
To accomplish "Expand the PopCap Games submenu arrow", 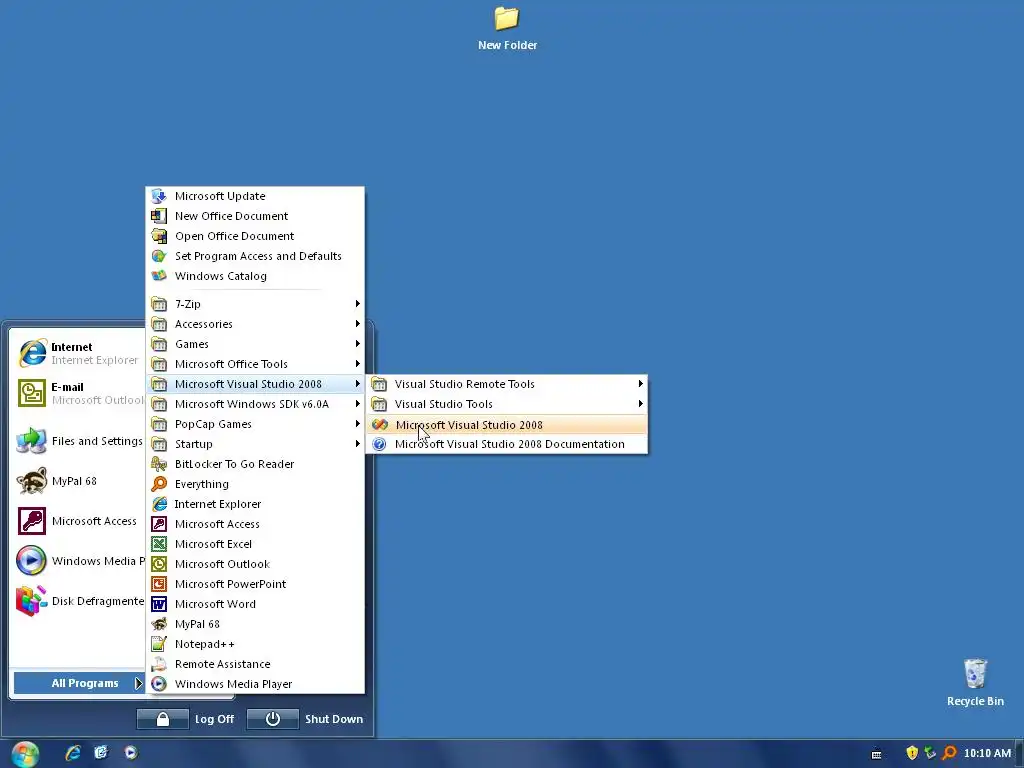I will tap(357, 424).
